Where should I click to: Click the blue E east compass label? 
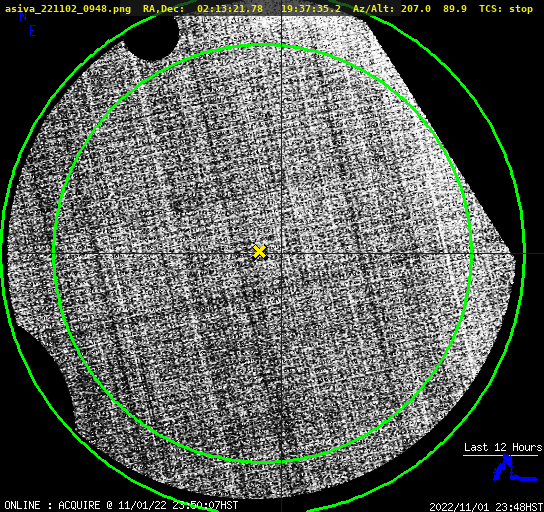click(33, 31)
